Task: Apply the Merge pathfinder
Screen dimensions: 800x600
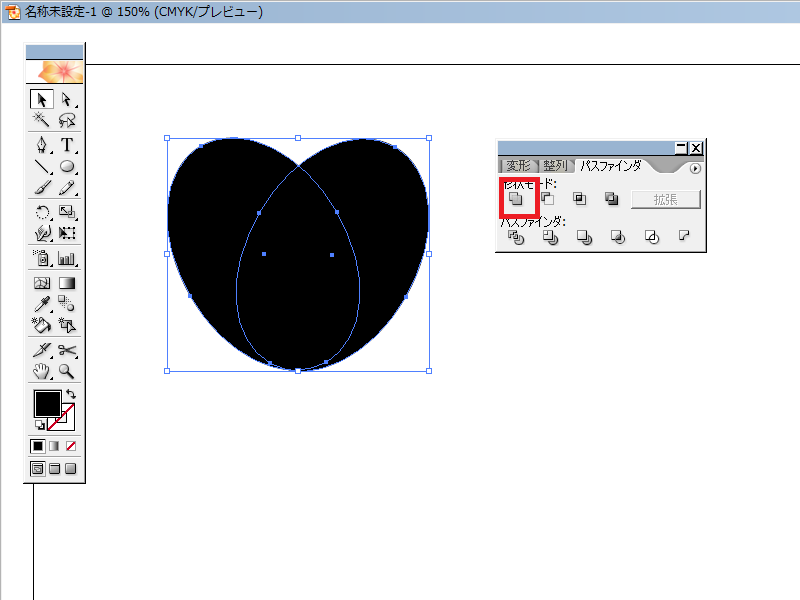Action: click(584, 237)
